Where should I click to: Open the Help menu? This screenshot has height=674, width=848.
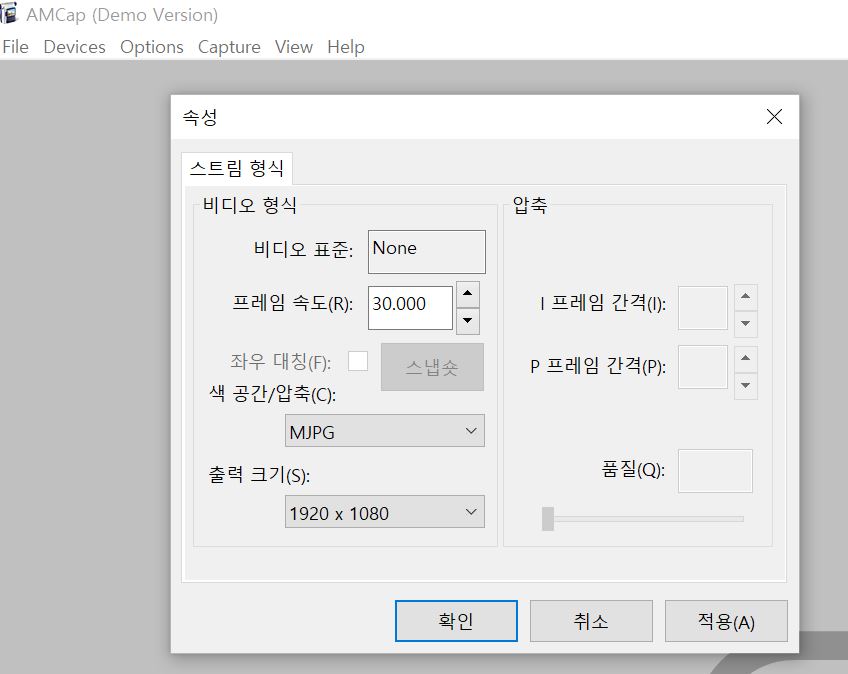(346, 47)
